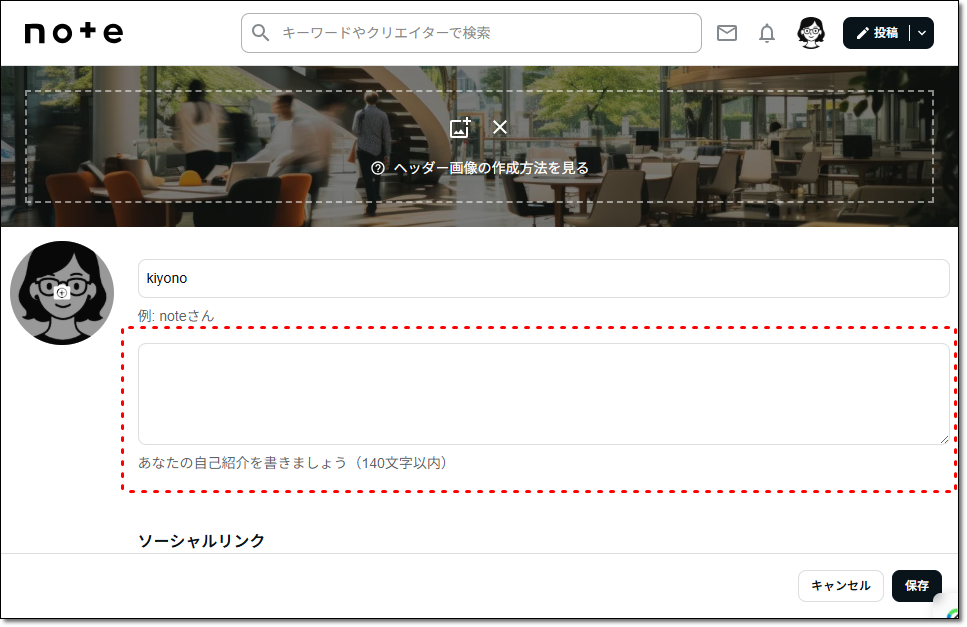967x627 pixels.
Task: Click inside the search field
Action: coord(470,33)
